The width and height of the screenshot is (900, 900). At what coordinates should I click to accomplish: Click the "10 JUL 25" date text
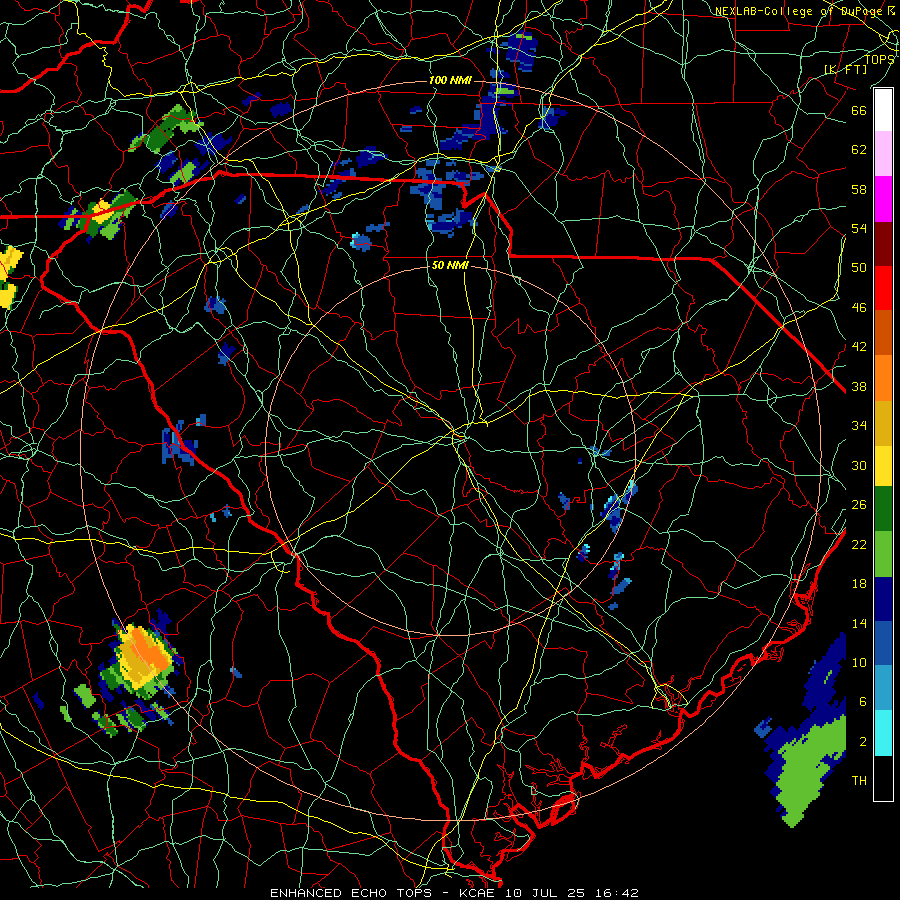coord(545,893)
